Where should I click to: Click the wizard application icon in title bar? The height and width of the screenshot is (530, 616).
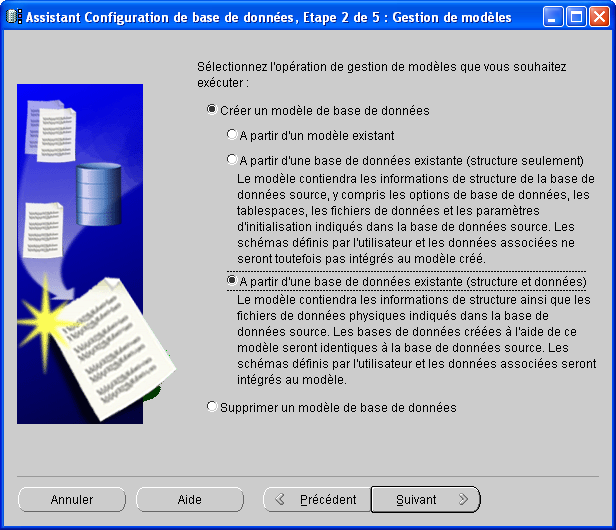13,17
